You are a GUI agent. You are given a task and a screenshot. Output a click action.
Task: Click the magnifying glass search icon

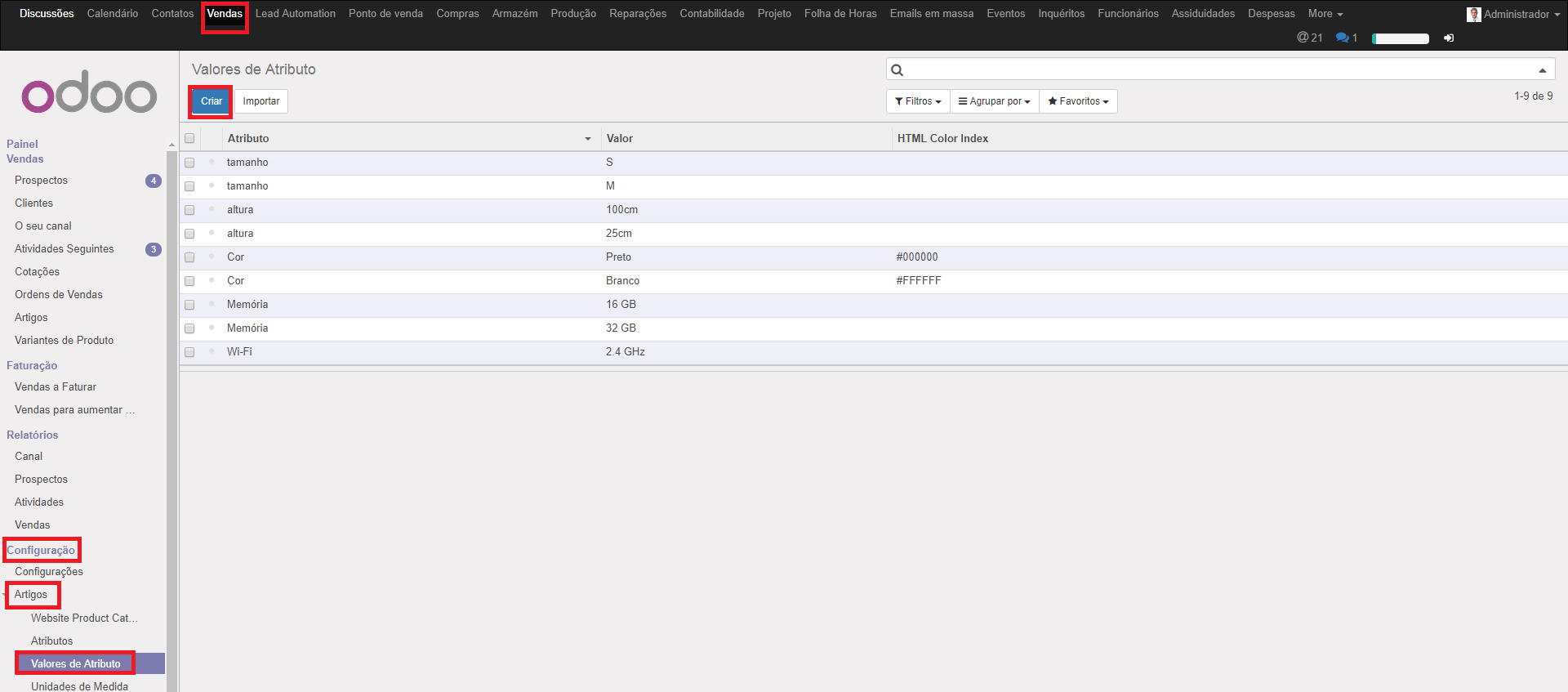click(897, 70)
